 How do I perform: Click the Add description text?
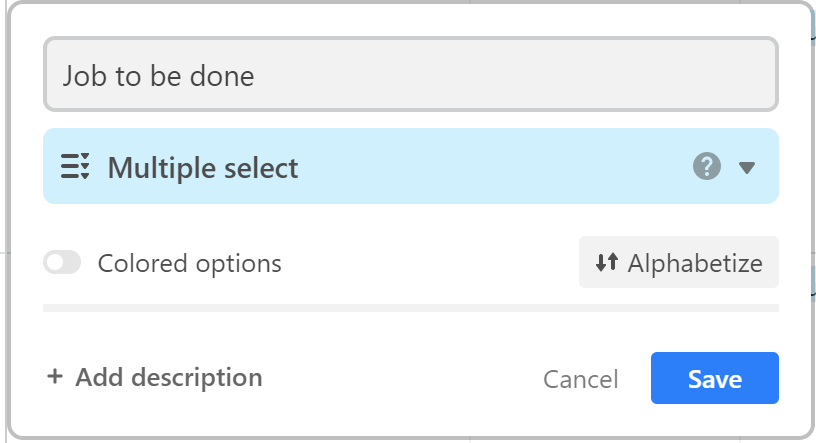coord(169,378)
